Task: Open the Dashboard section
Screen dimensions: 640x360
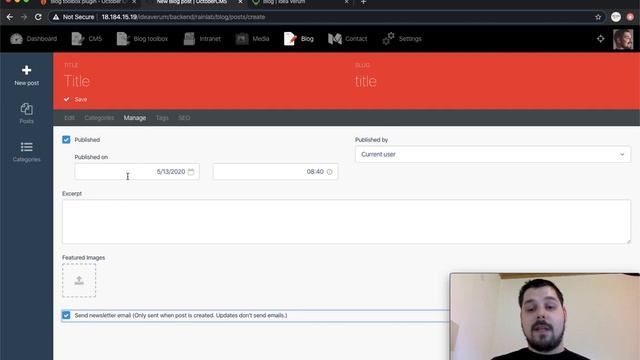Action: click(x=33, y=39)
